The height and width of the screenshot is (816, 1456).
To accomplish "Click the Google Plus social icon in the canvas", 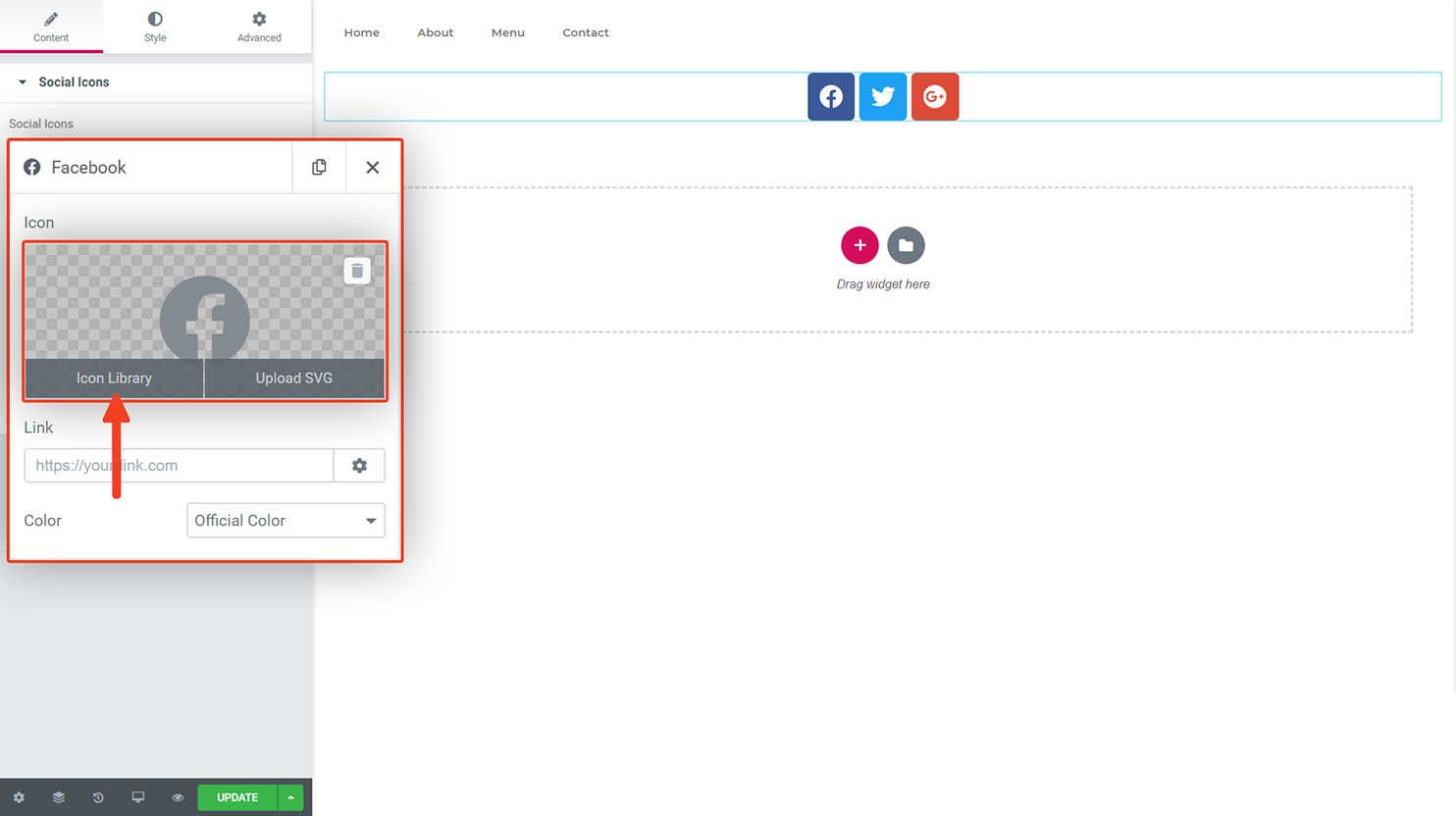I will [935, 97].
